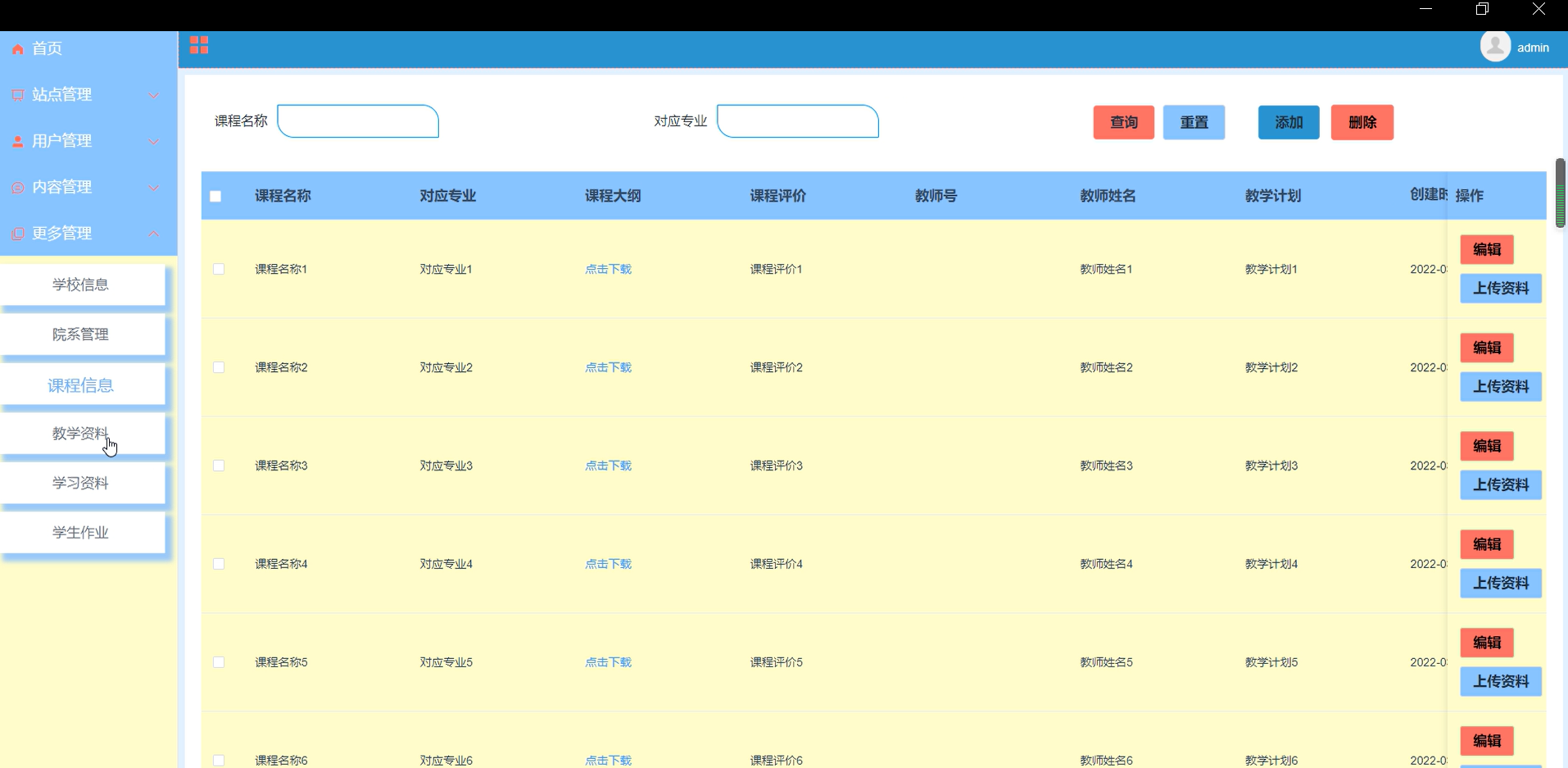Click the 课程评价3 cell
The width and height of the screenshot is (1568, 768).
777,466
